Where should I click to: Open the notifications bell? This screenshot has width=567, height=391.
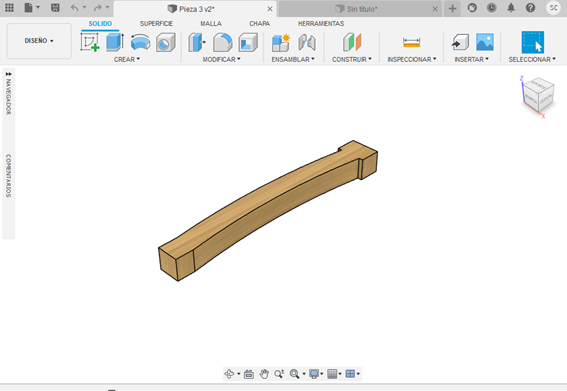511,8
